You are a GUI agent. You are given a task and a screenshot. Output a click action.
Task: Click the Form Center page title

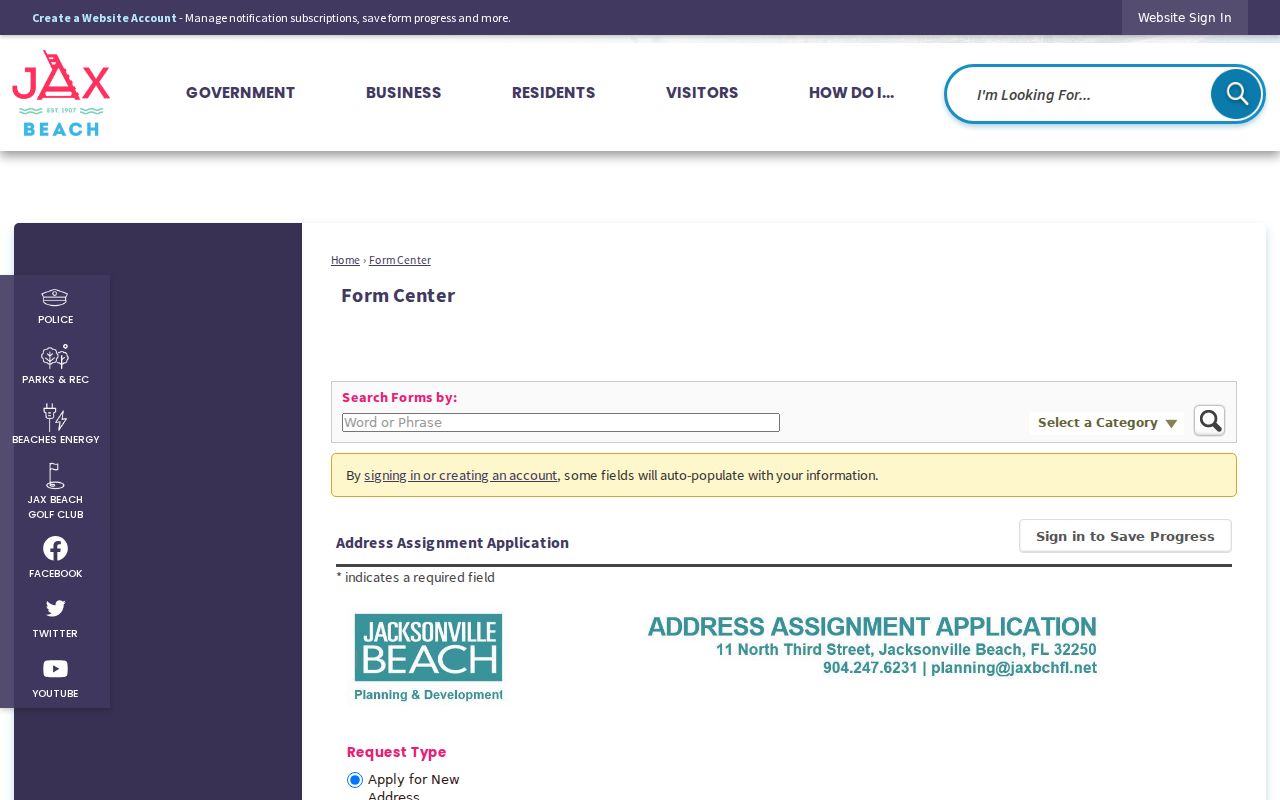[x=398, y=296]
